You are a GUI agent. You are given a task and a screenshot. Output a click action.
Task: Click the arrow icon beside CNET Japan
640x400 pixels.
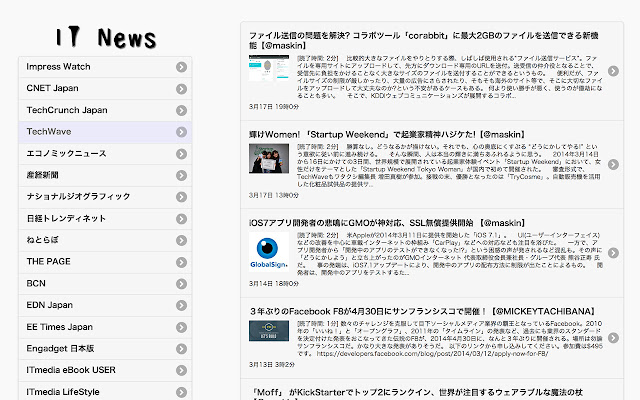(x=182, y=89)
